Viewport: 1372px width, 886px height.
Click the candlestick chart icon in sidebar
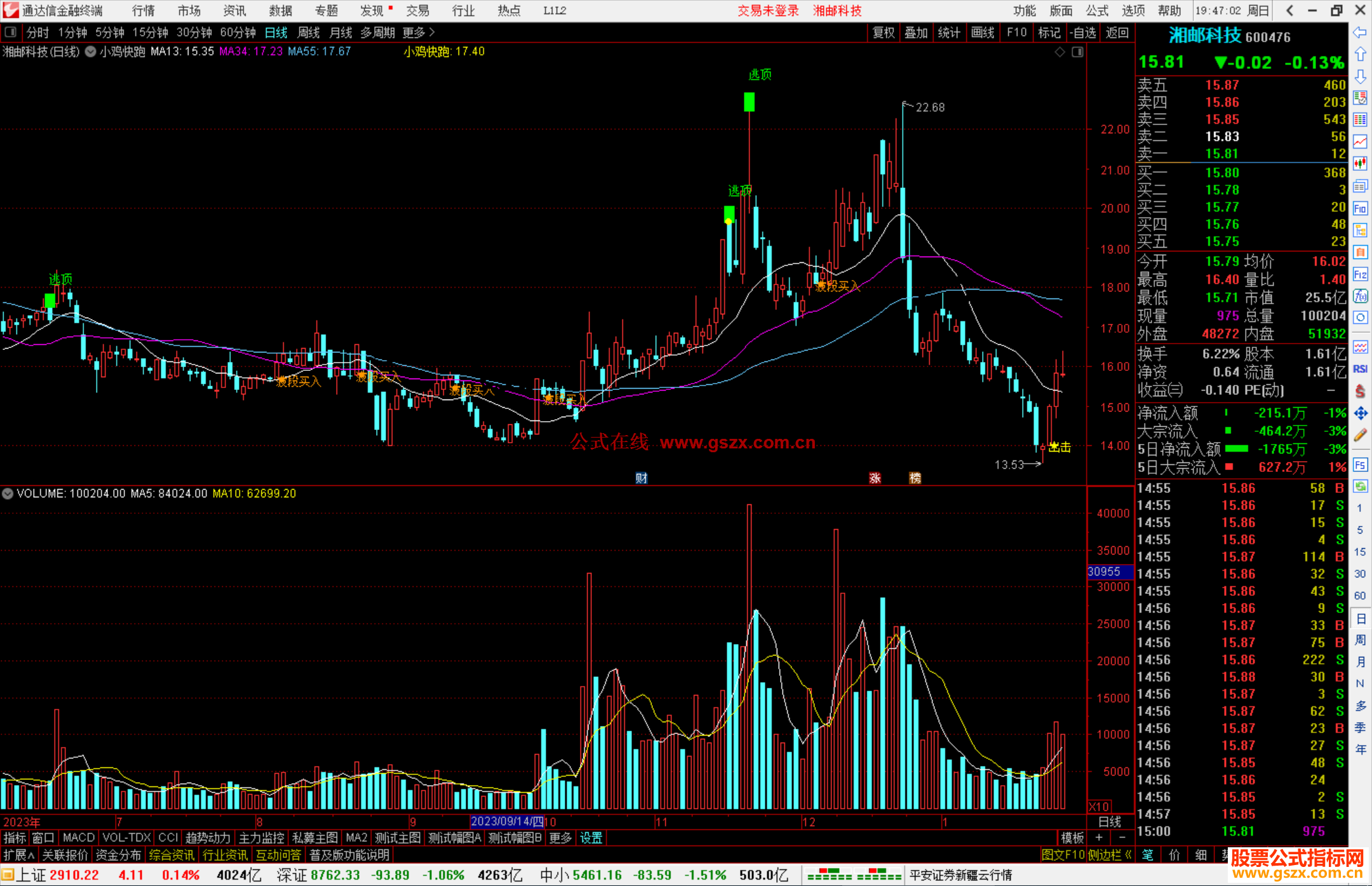pos(1360,164)
